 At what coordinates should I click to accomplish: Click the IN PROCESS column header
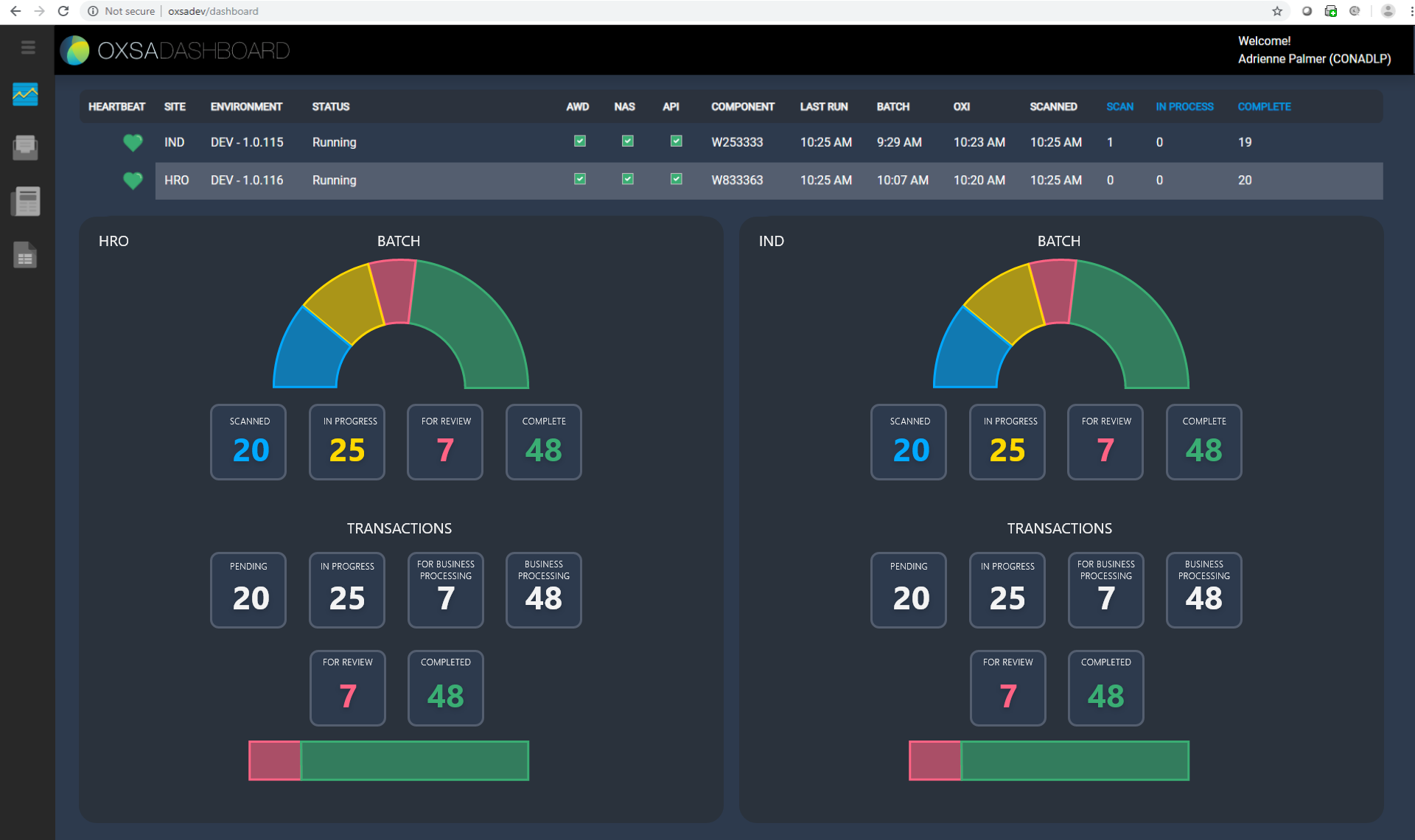coord(1184,107)
